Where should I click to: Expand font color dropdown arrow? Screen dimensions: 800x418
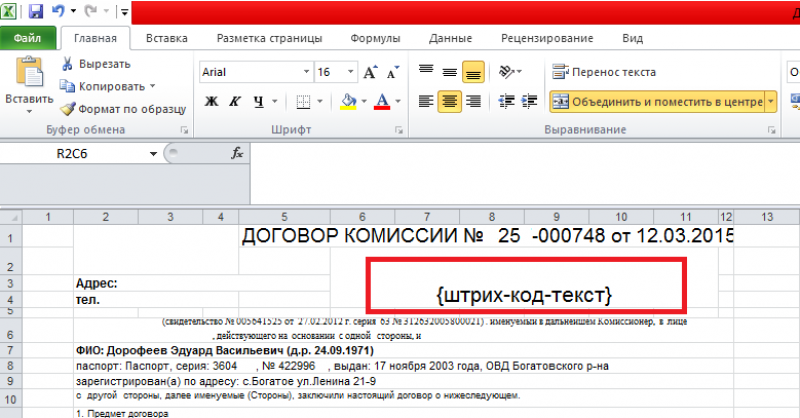tap(398, 101)
